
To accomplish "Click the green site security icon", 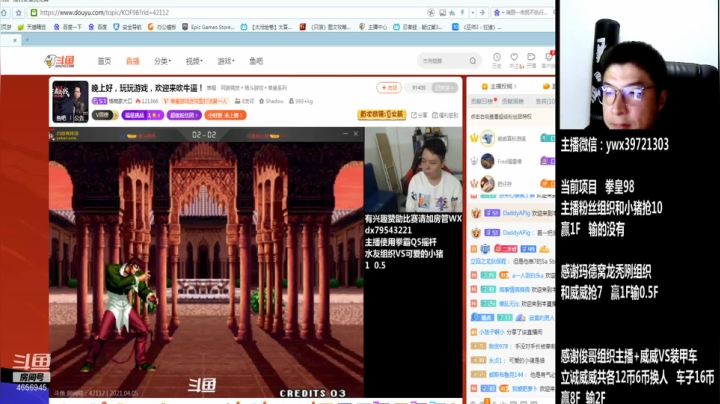I will pyautogui.click(x=34, y=13).
